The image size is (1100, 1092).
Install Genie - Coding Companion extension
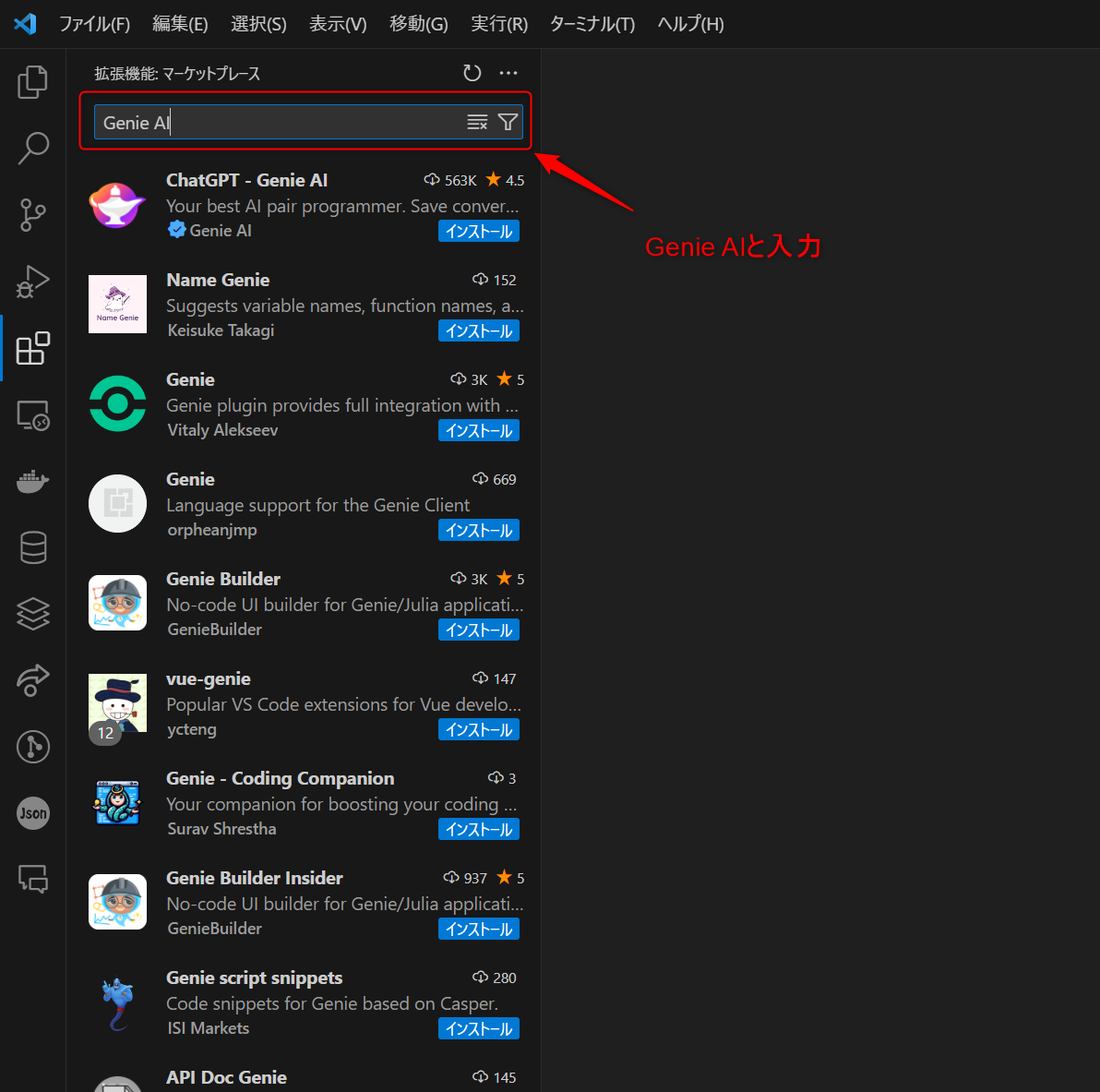click(x=479, y=829)
